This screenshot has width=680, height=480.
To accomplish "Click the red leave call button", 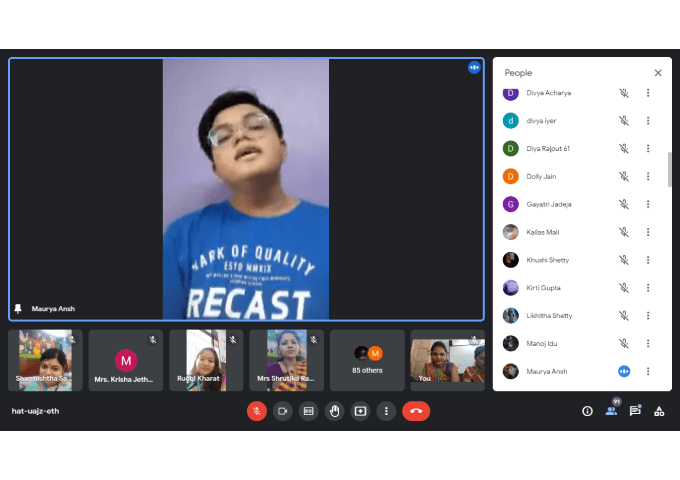I will tap(416, 411).
